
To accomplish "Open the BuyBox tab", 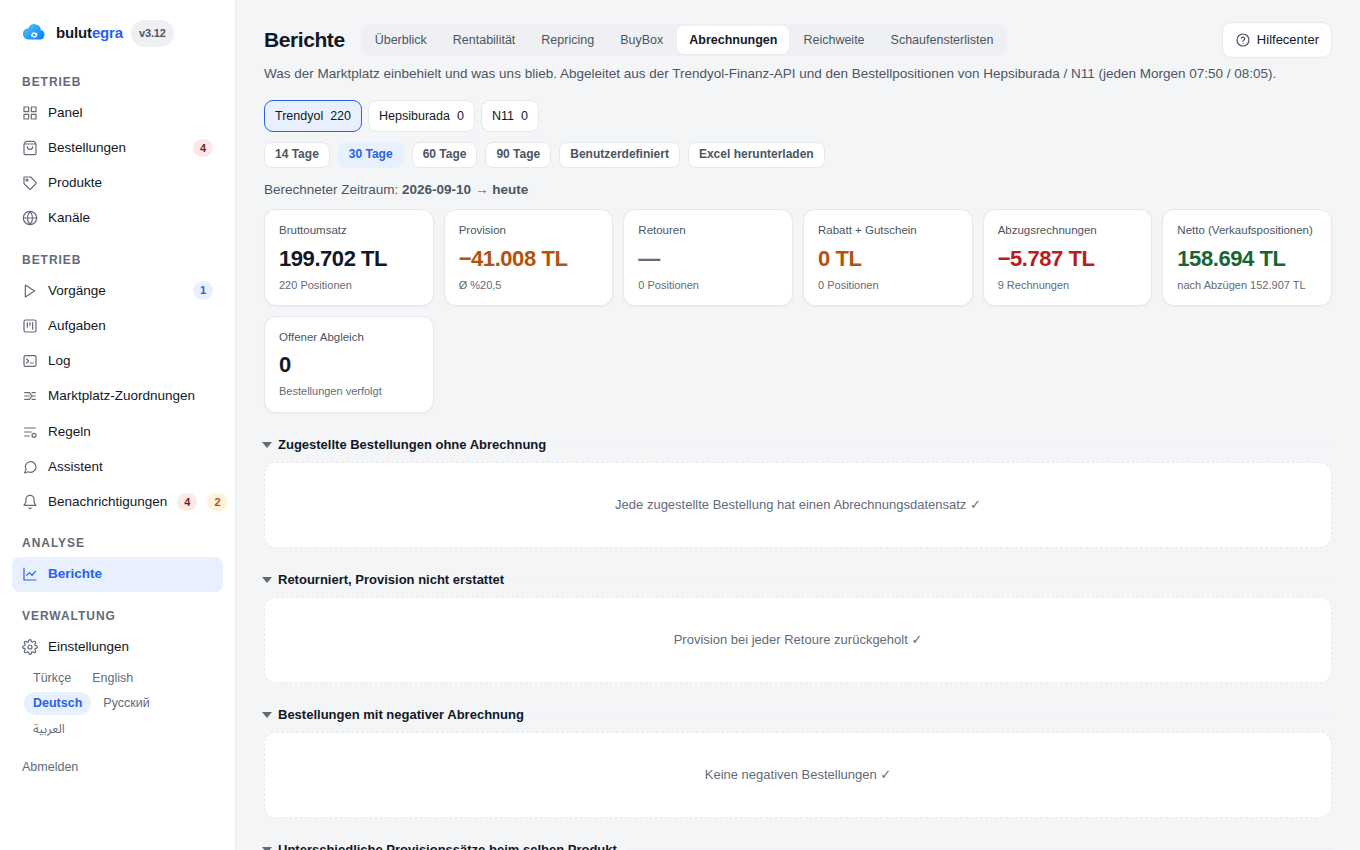I will click(x=642, y=40).
